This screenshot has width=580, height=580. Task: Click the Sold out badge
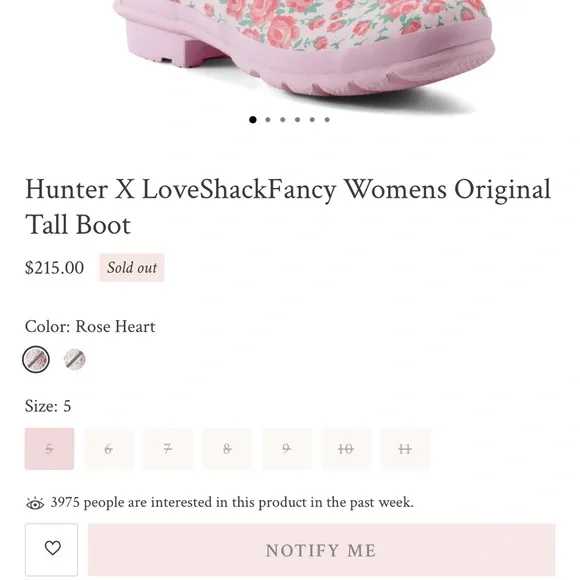pos(132,267)
